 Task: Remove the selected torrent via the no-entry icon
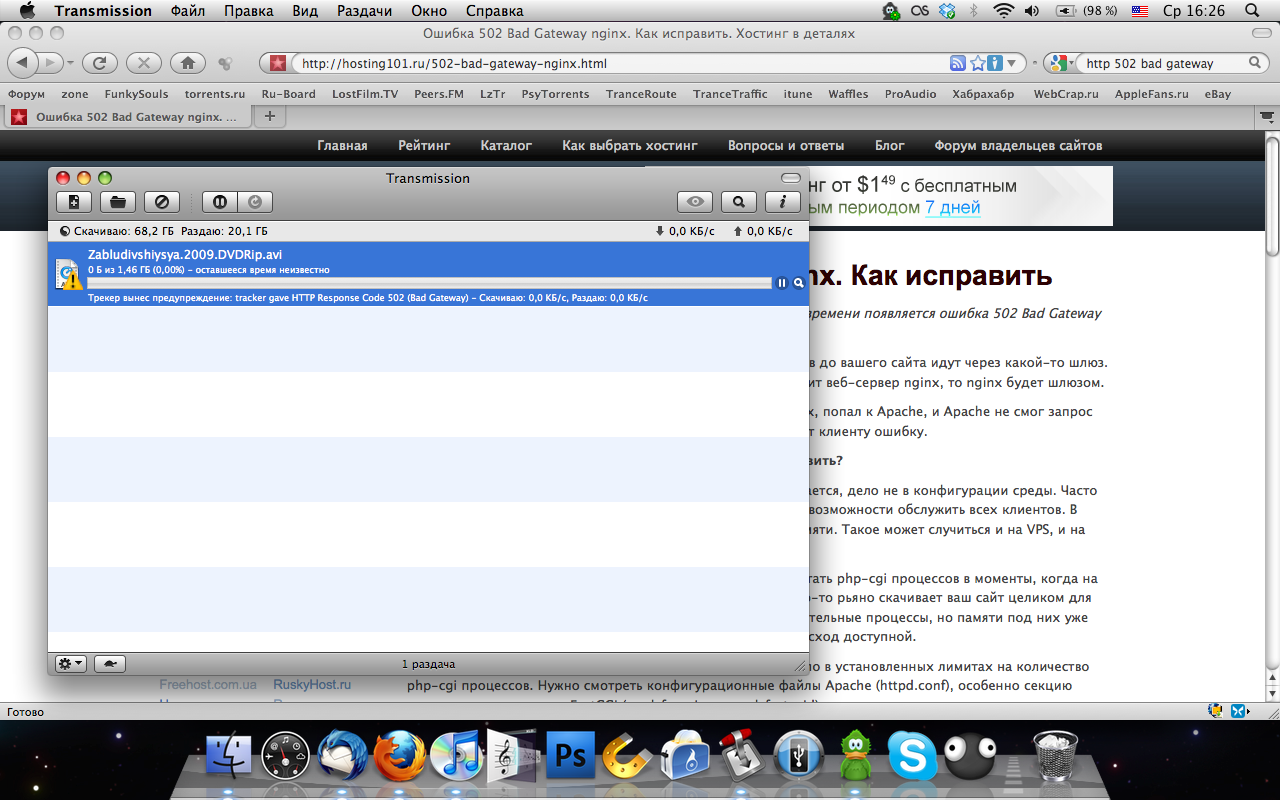tap(161, 202)
